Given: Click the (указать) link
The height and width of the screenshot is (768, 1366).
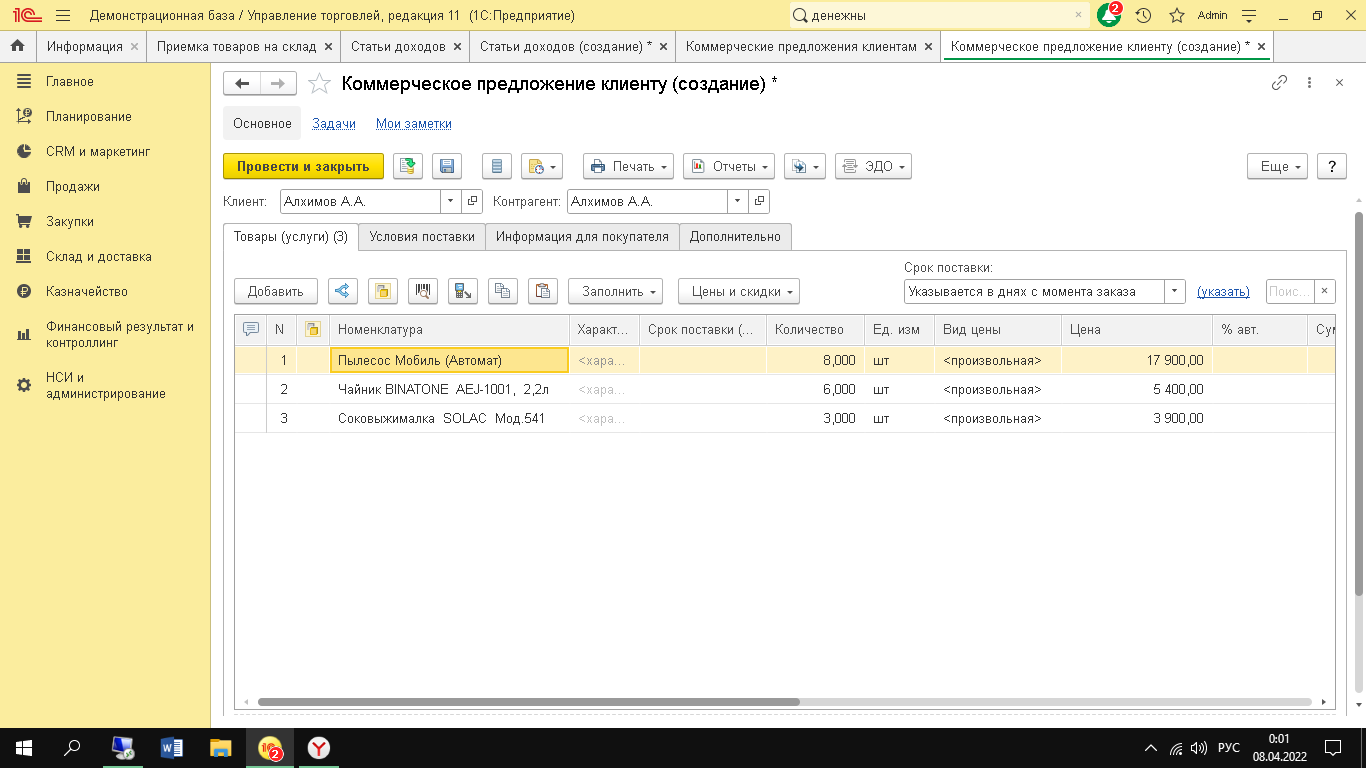Looking at the screenshot, I should coord(1223,292).
